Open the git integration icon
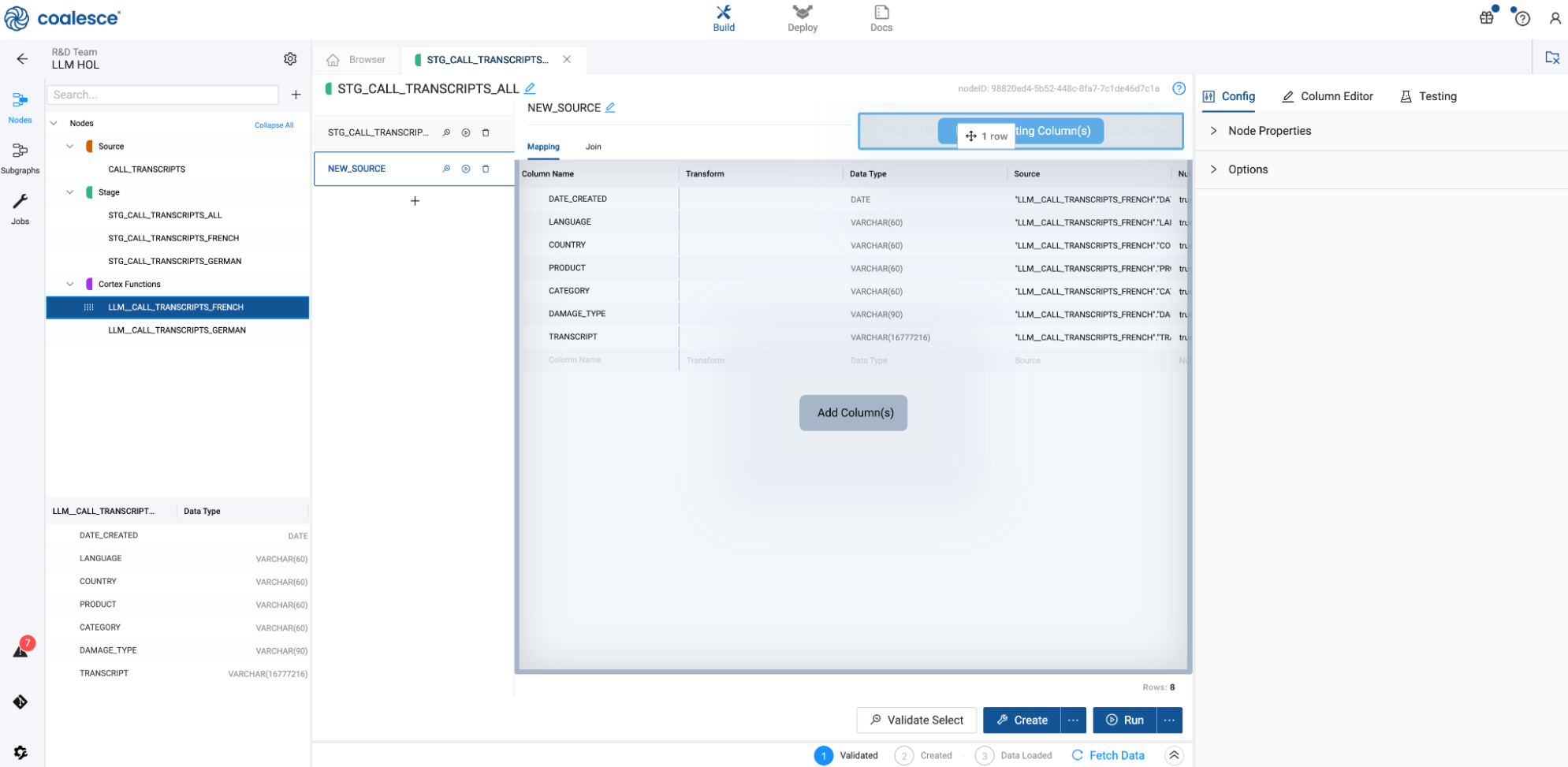 pyautogui.click(x=20, y=702)
